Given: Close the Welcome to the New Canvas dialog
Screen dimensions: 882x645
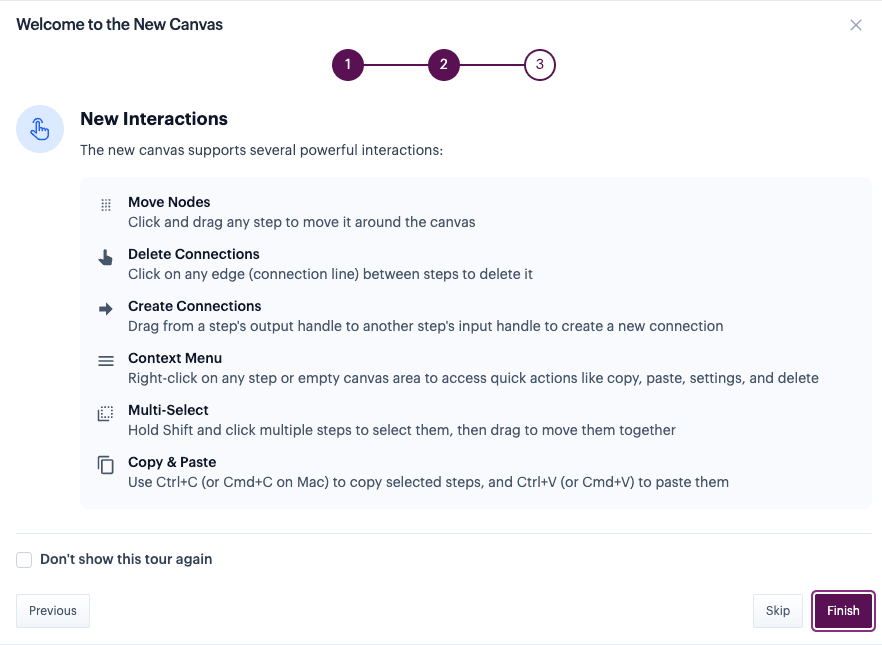Looking at the screenshot, I should pyautogui.click(x=856, y=25).
